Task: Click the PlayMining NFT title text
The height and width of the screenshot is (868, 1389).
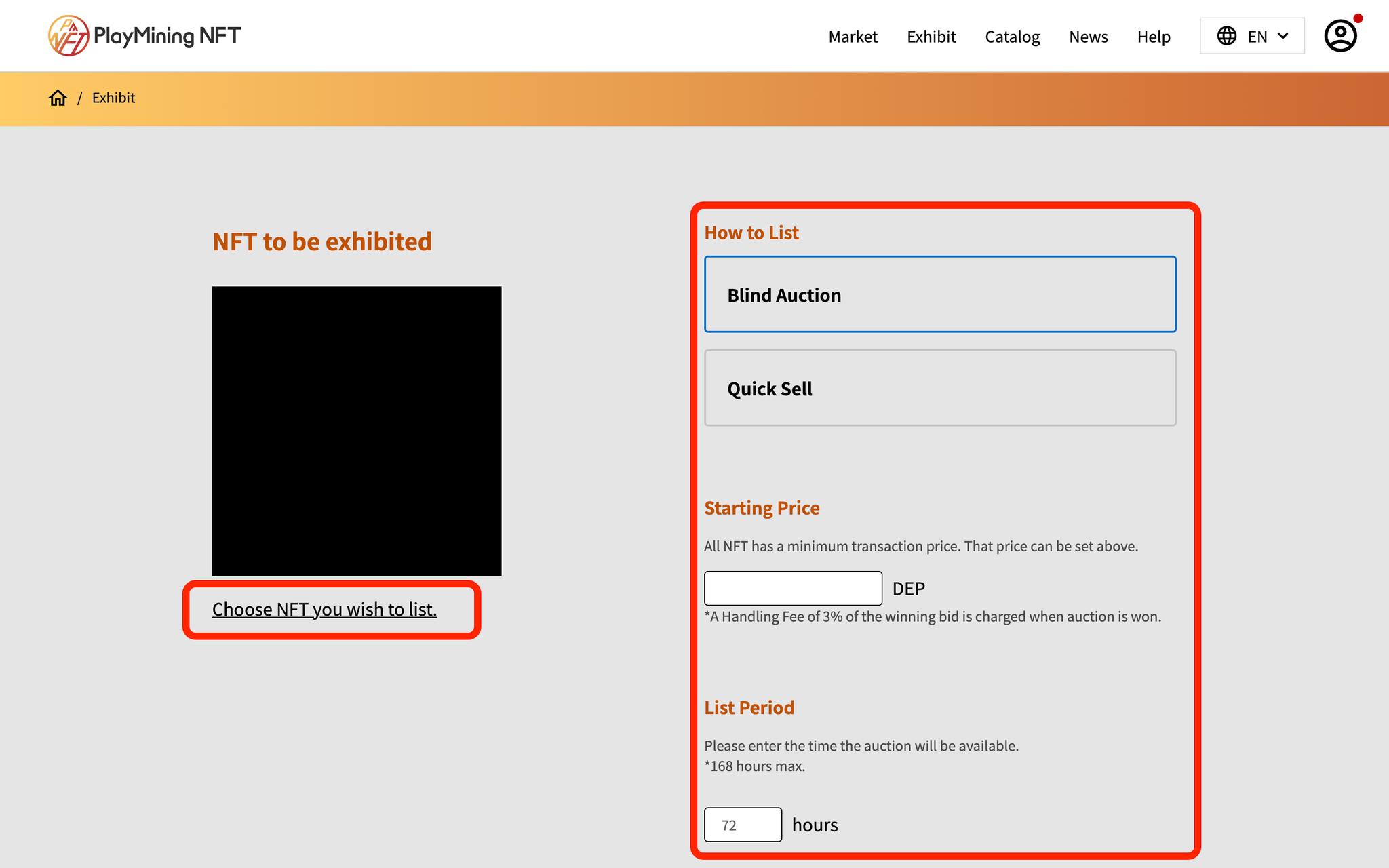Action: 167,36
